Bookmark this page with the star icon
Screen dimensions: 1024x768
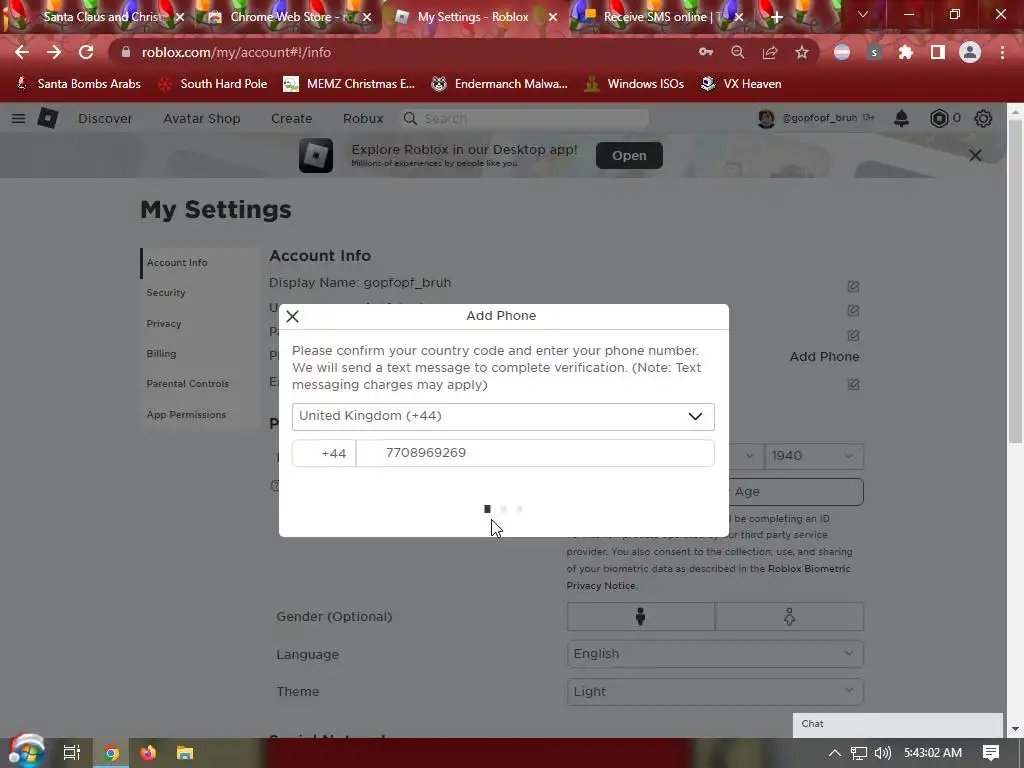pos(802,52)
